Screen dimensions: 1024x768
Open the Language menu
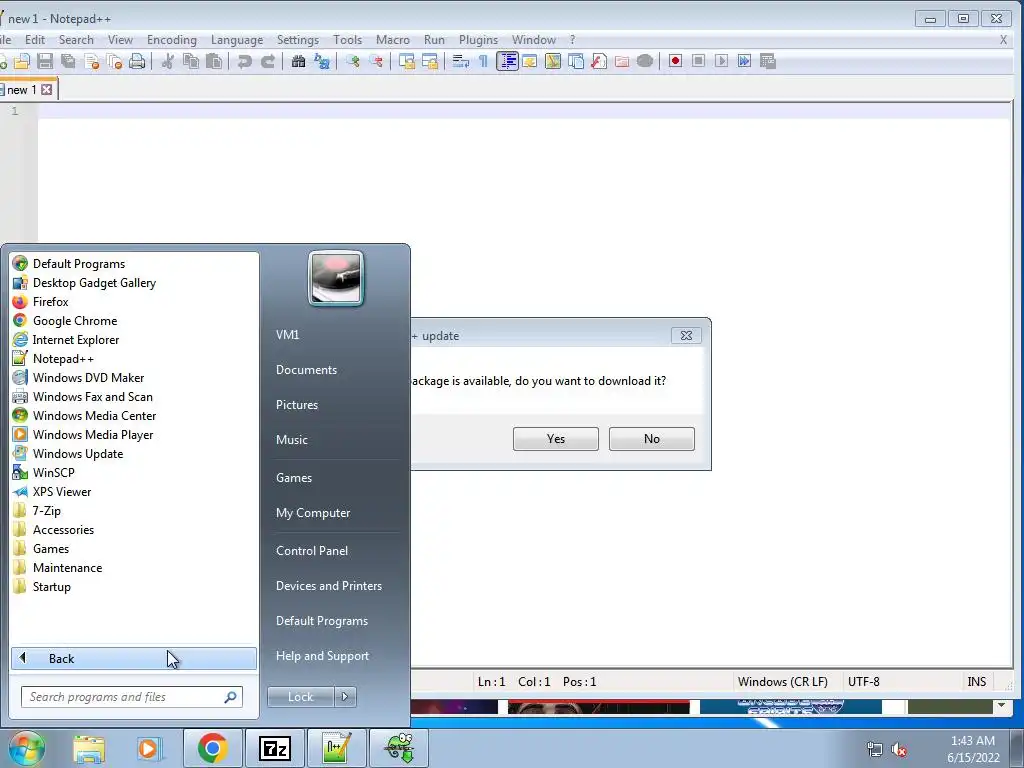pyautogui.click(x=237, y=40)
